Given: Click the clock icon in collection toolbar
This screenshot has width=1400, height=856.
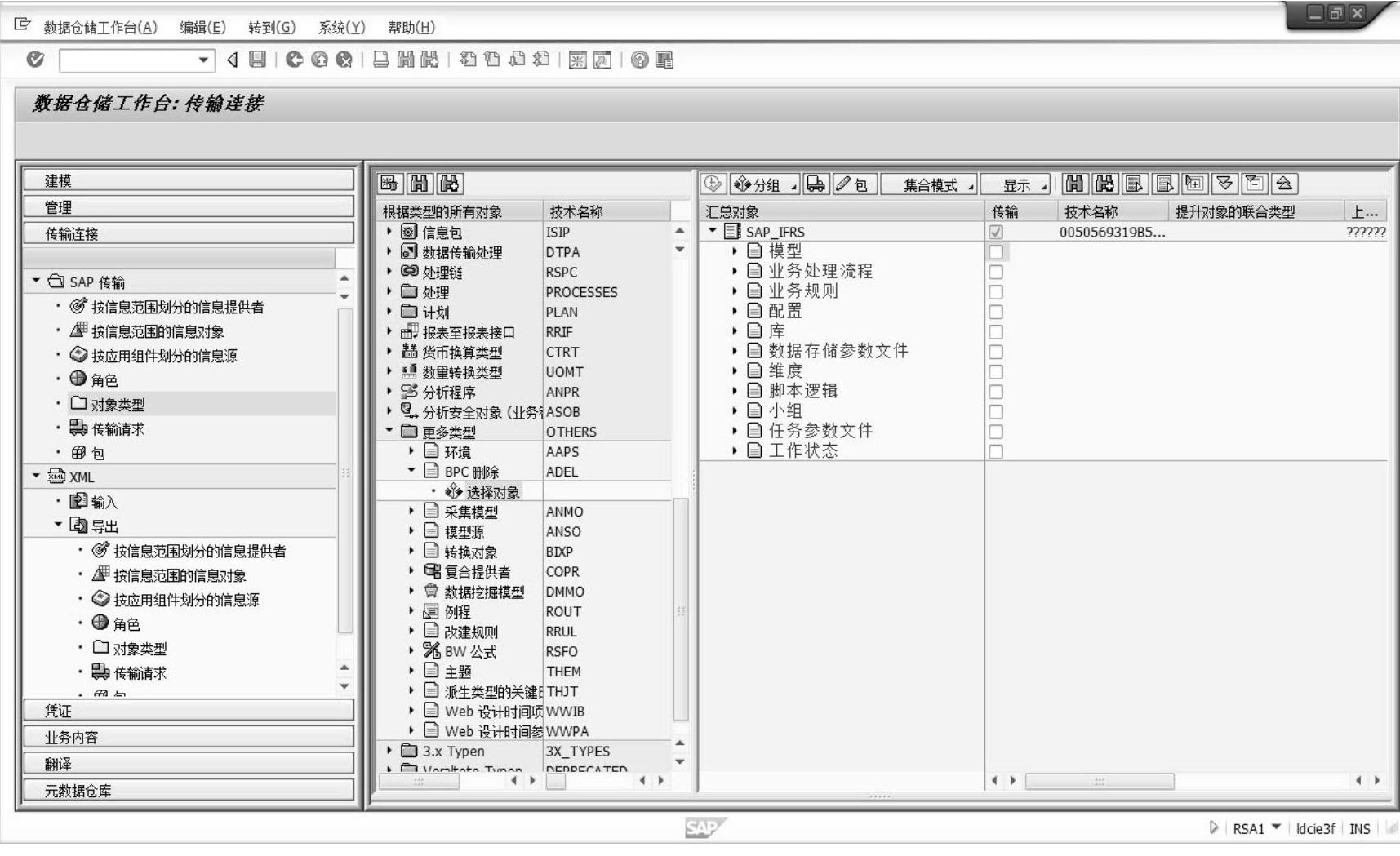Looking at the screenshot, I should click(x=713, y=184).
